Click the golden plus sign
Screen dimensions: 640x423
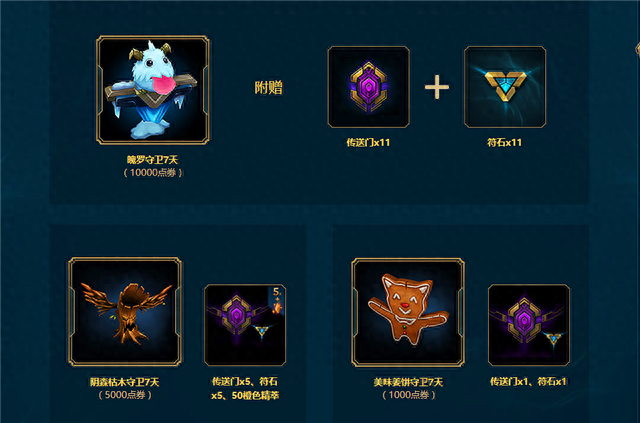[437, 87]
